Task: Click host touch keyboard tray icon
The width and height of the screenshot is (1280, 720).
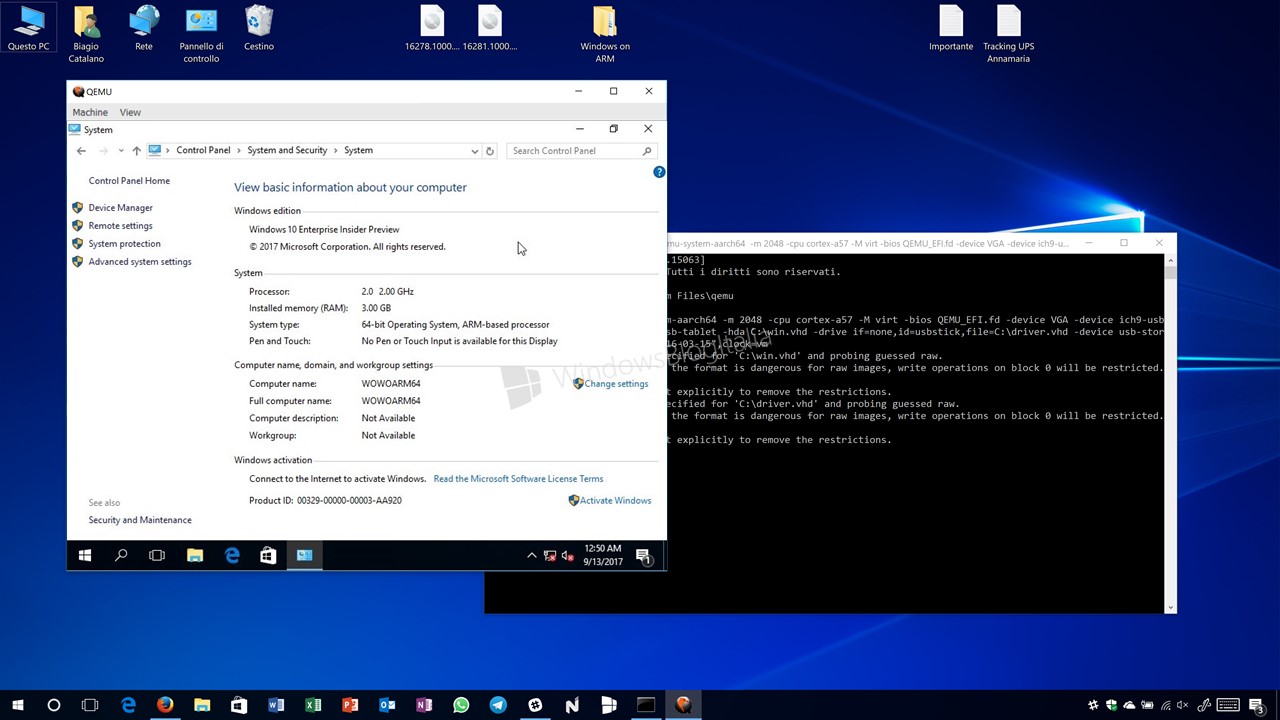Action: (1227, 705)
